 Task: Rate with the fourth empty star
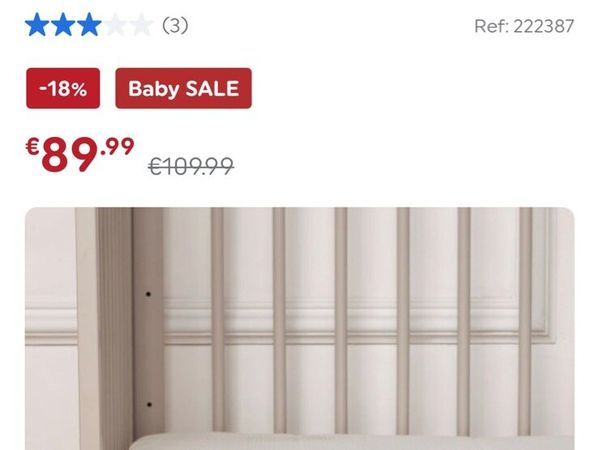pyautogui.click(x=115, y=25)
